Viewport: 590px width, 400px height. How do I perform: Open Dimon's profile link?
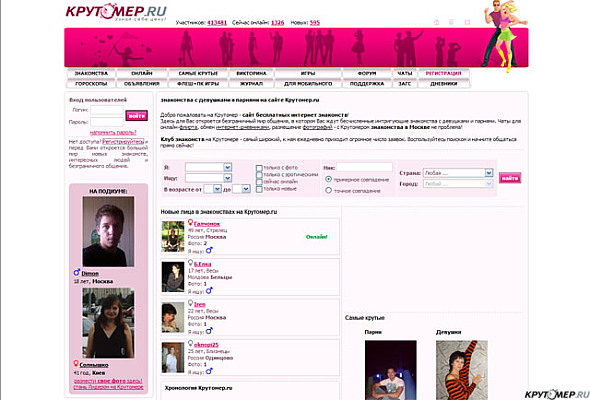point(90,274)
